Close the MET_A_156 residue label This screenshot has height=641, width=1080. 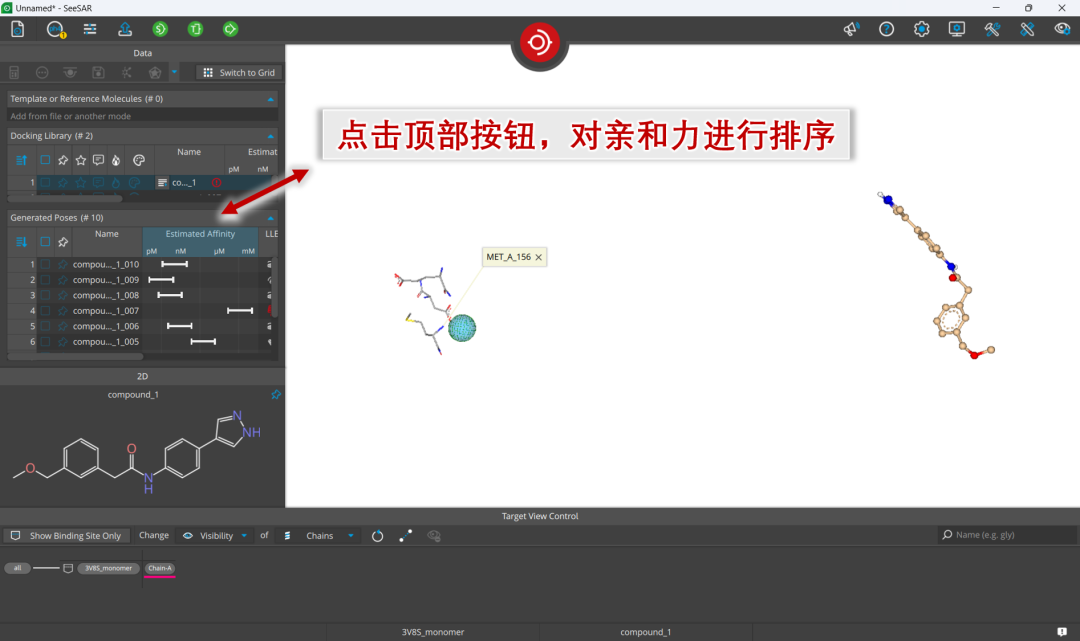(539, 258)
